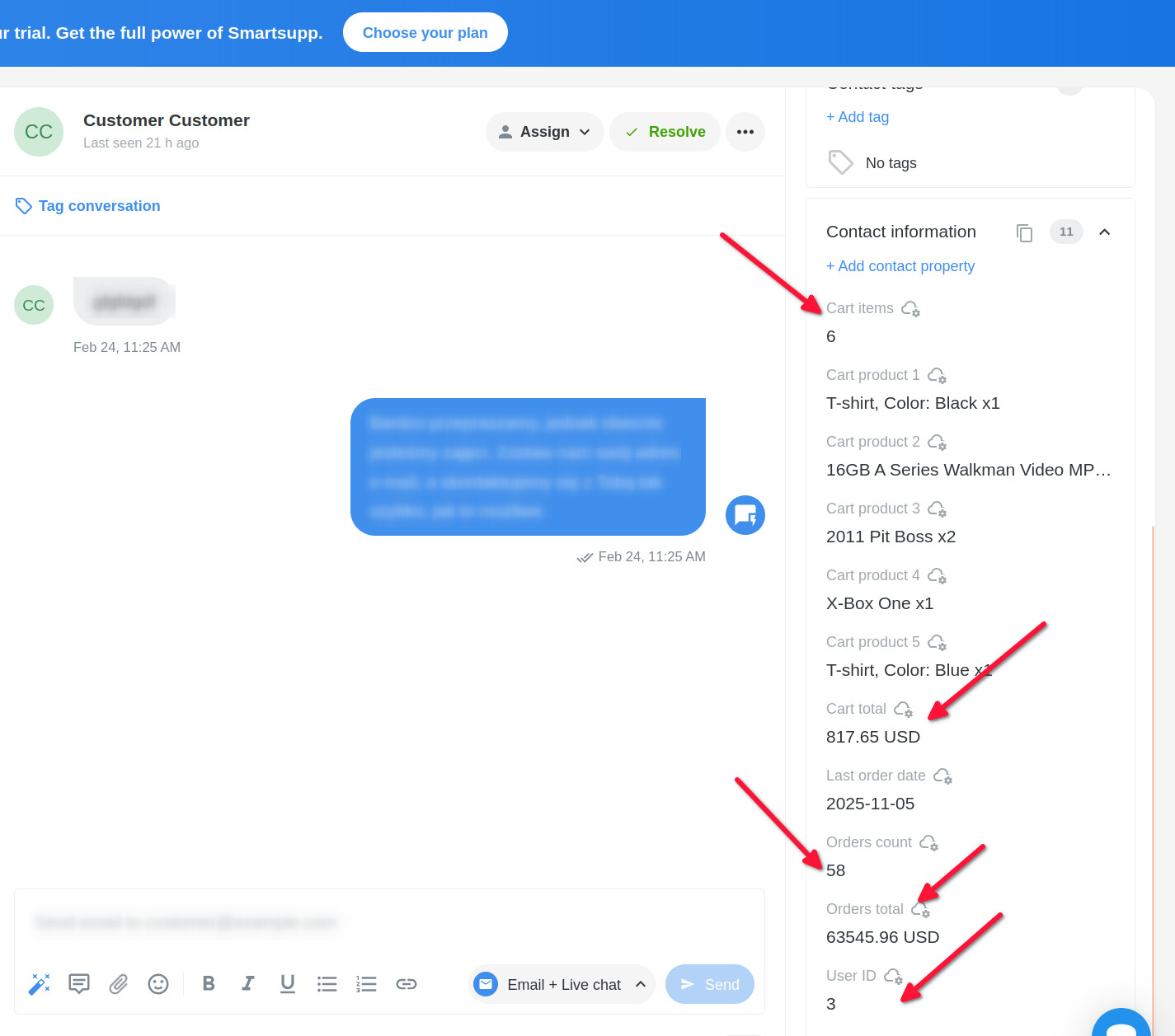Viewport: 1175px width, 1036px height.
Task: Toggle underline text formatting
Action: 288,984
